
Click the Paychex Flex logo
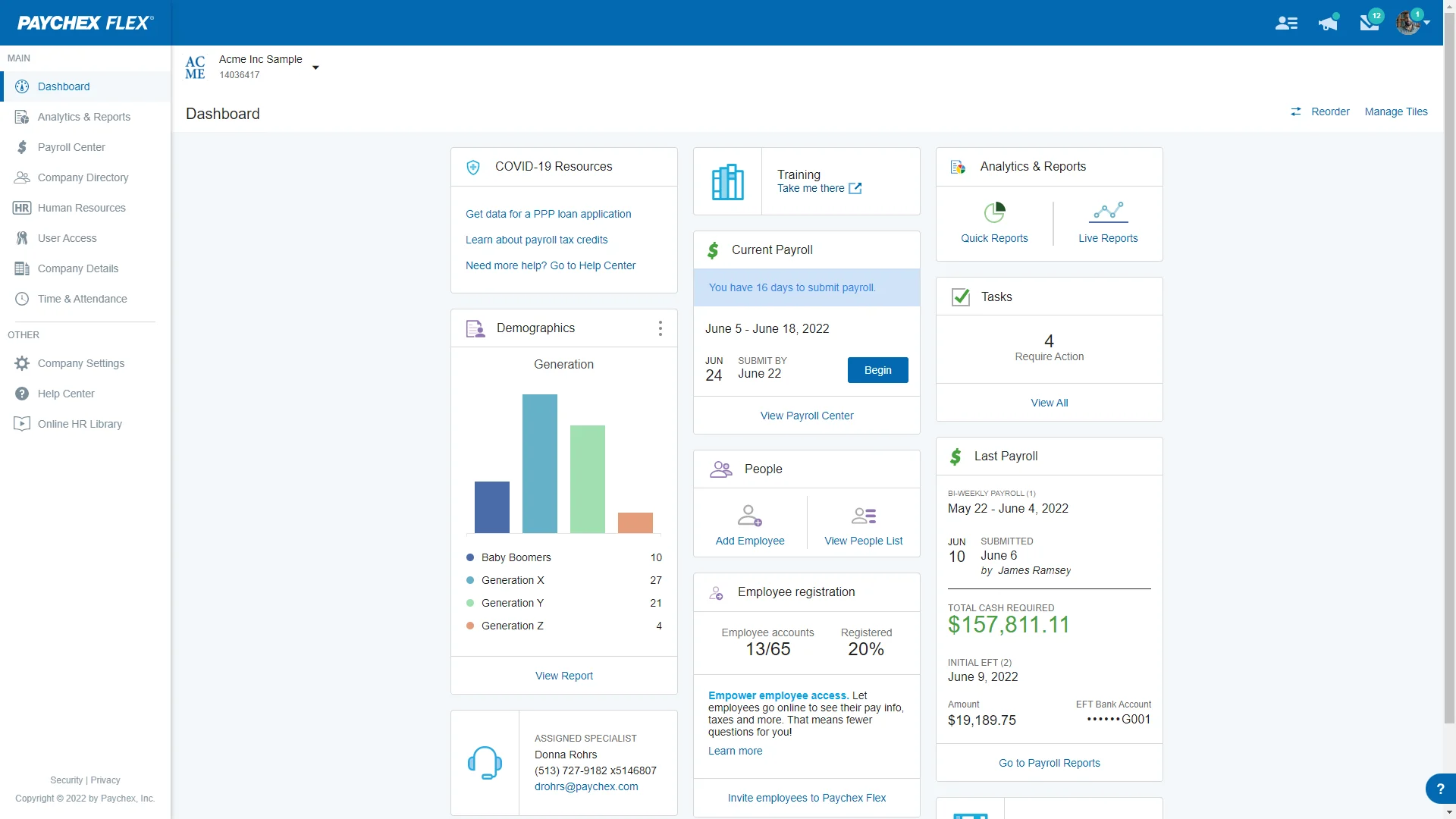[x=85, y=23]
